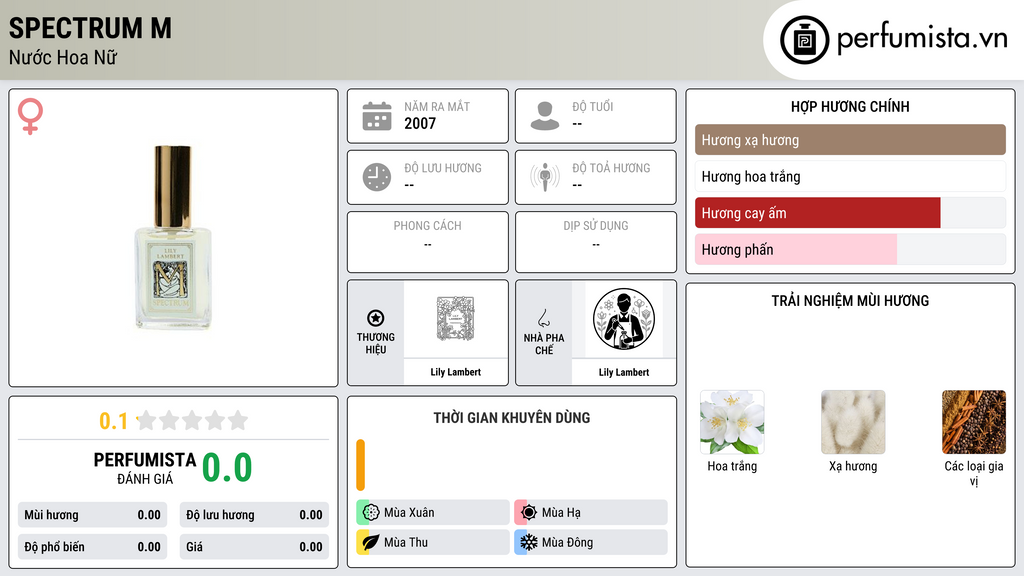This screenshot has height=576, width=1024.
Task: Select the Hoa trắng note image
Action: pos(732,422)
